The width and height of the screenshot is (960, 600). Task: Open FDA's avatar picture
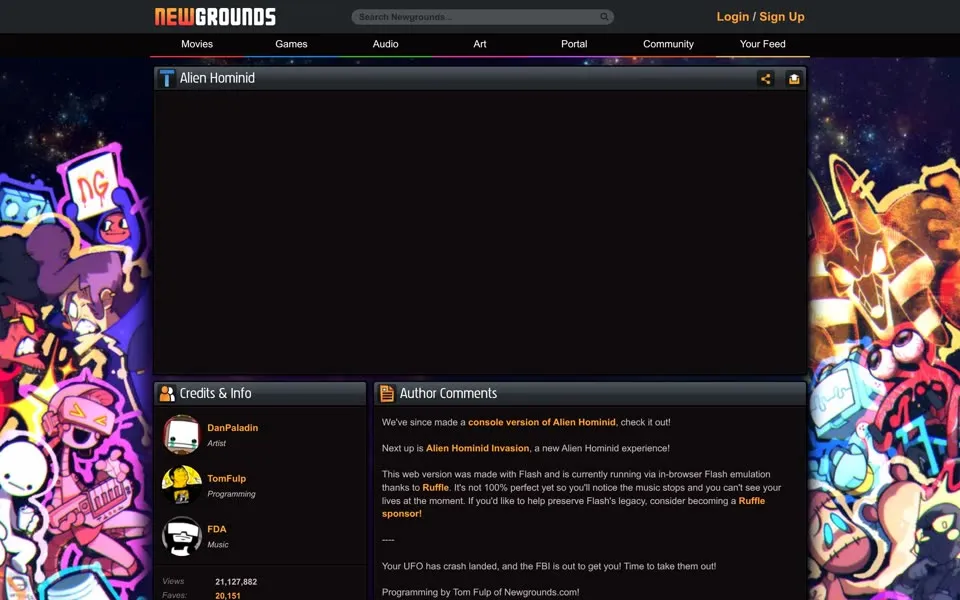(181, 536)
